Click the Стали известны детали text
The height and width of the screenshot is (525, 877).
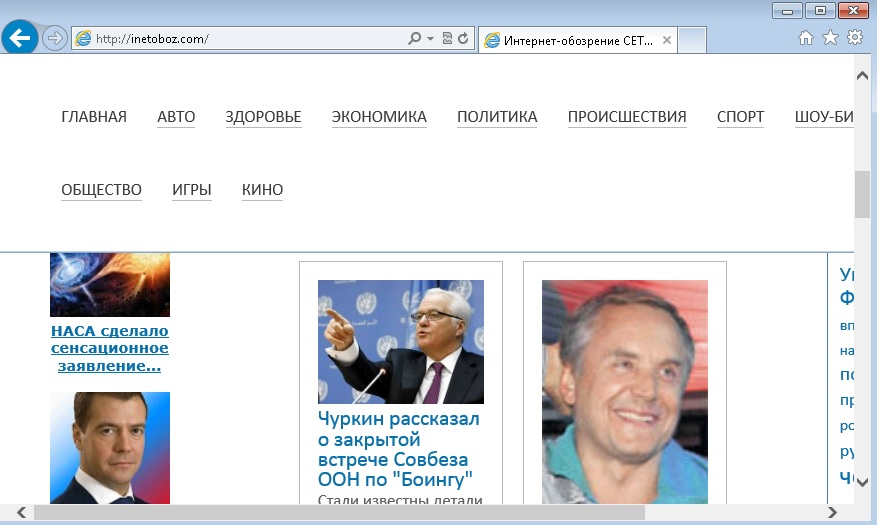(x=400, y=499)
